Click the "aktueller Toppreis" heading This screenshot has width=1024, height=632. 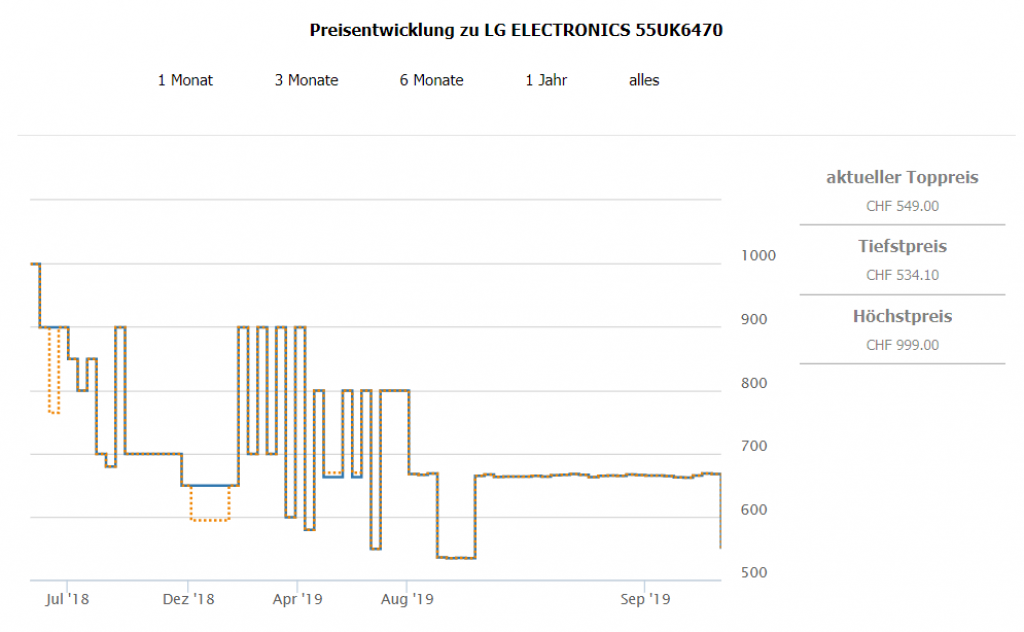[902, 178]
